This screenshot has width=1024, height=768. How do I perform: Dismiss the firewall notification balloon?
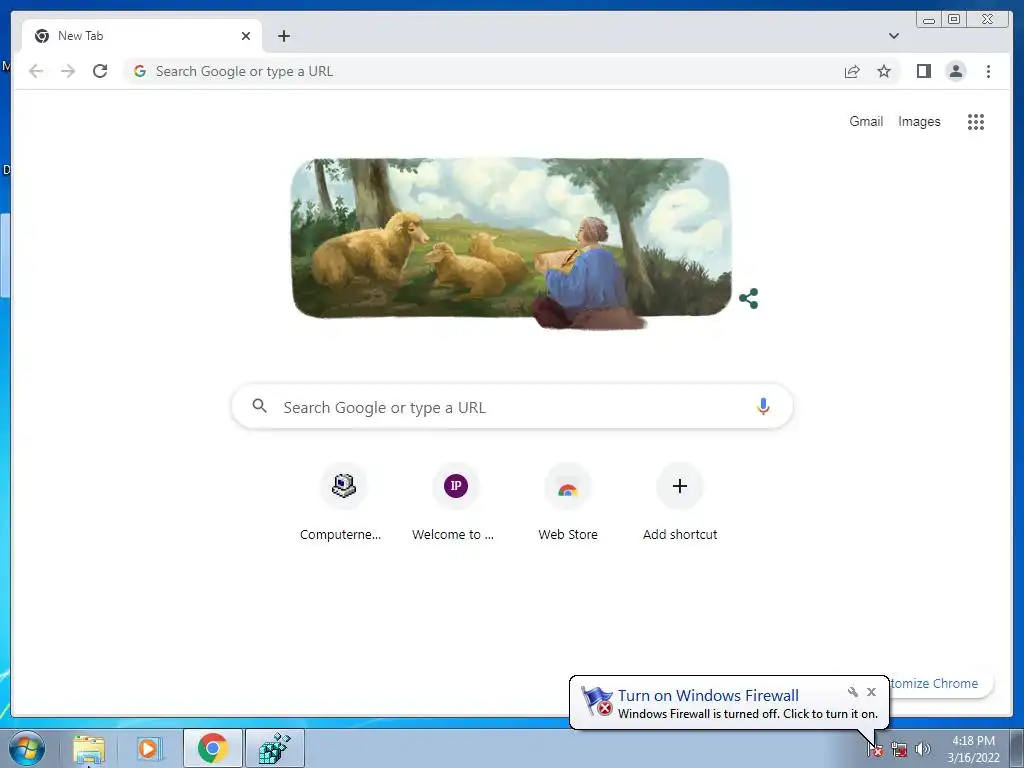point(871,692)
